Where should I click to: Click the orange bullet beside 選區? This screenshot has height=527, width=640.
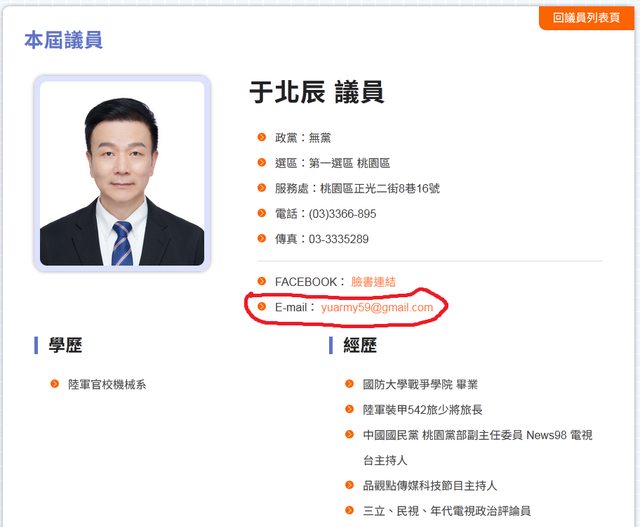[262, 162]
